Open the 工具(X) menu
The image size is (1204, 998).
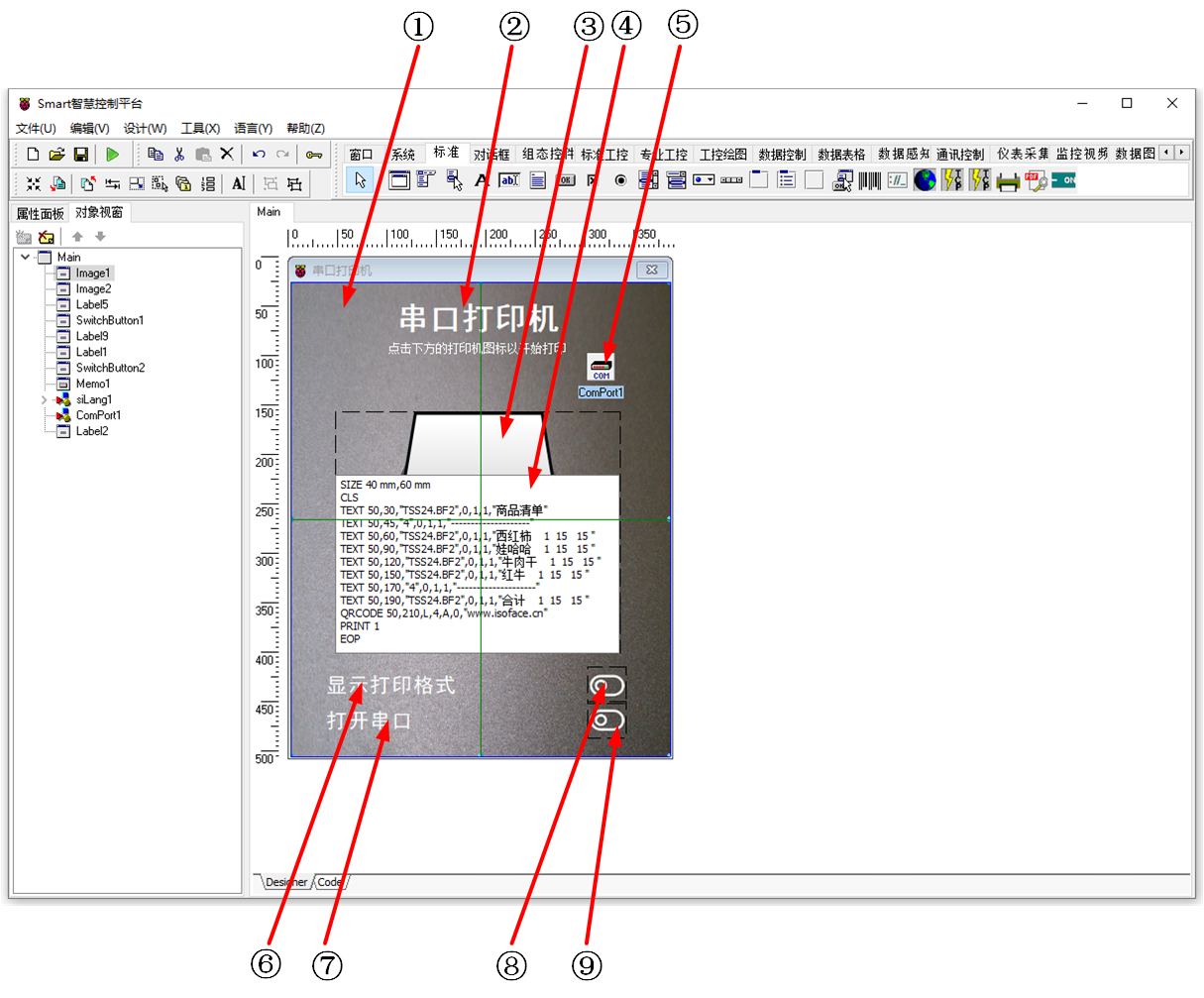click(200, 128)
